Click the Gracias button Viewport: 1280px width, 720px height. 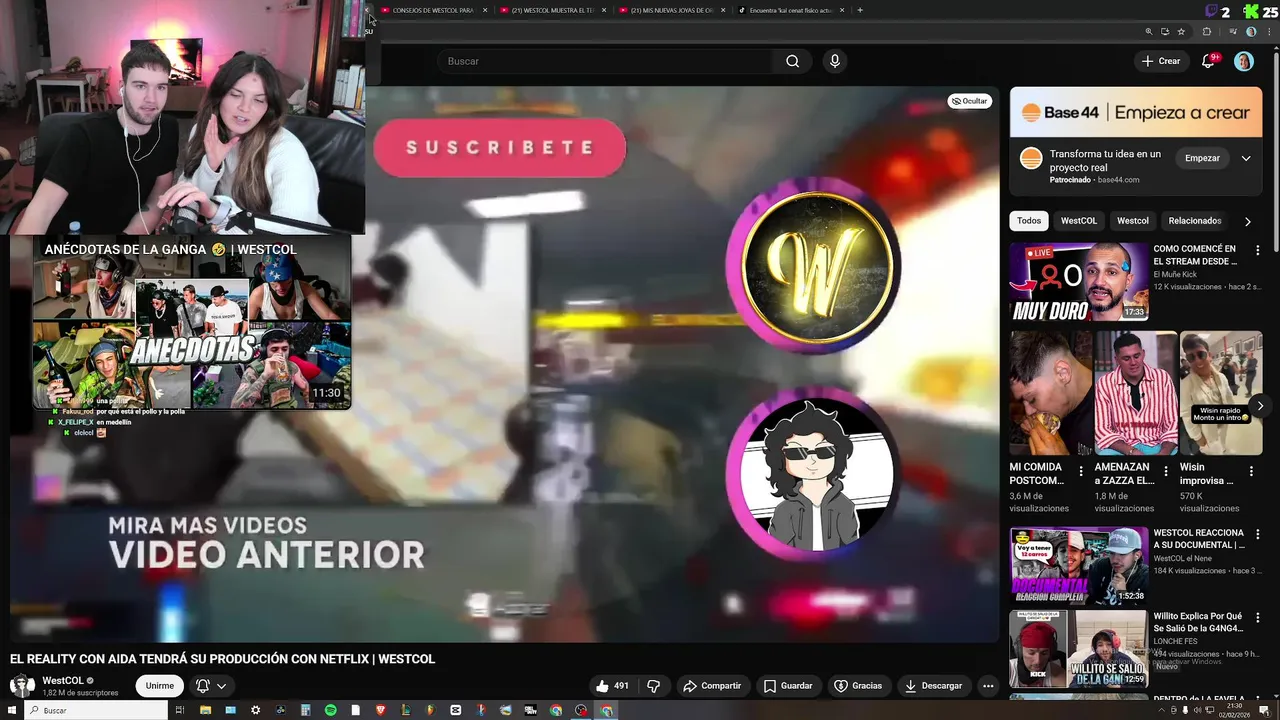coord(858,686)
